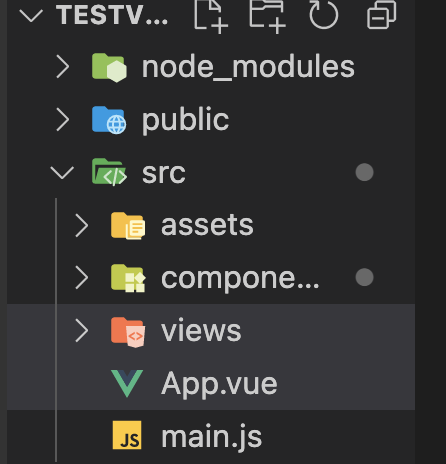The width and height of the screenshot is (446, 464).
Task: Expand the views folder chevron
Action: pyautogui.click(x=82, y=331)
